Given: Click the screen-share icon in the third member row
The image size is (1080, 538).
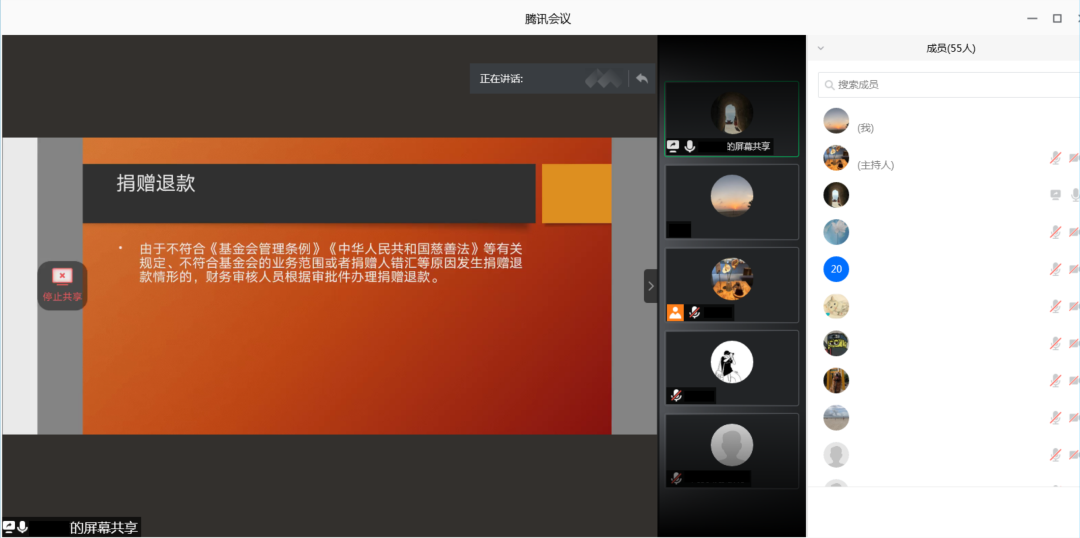Looking at the screenshot, I should (1055, 195).
